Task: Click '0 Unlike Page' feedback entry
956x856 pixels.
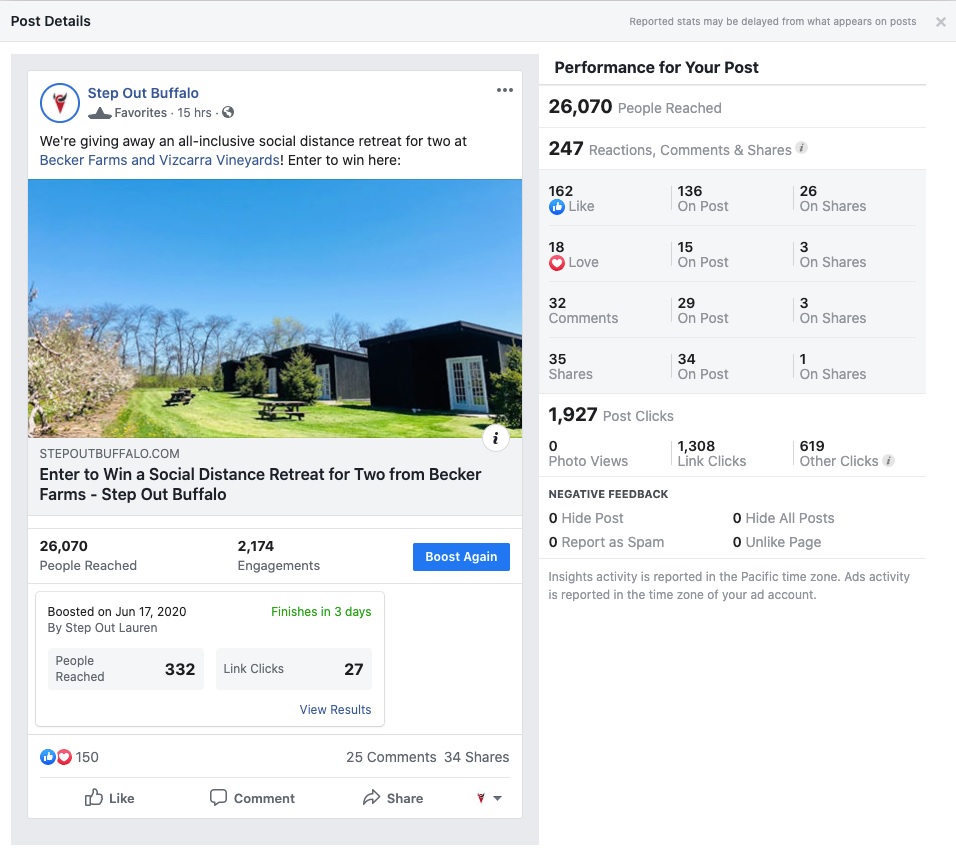Action: point(776,542)
